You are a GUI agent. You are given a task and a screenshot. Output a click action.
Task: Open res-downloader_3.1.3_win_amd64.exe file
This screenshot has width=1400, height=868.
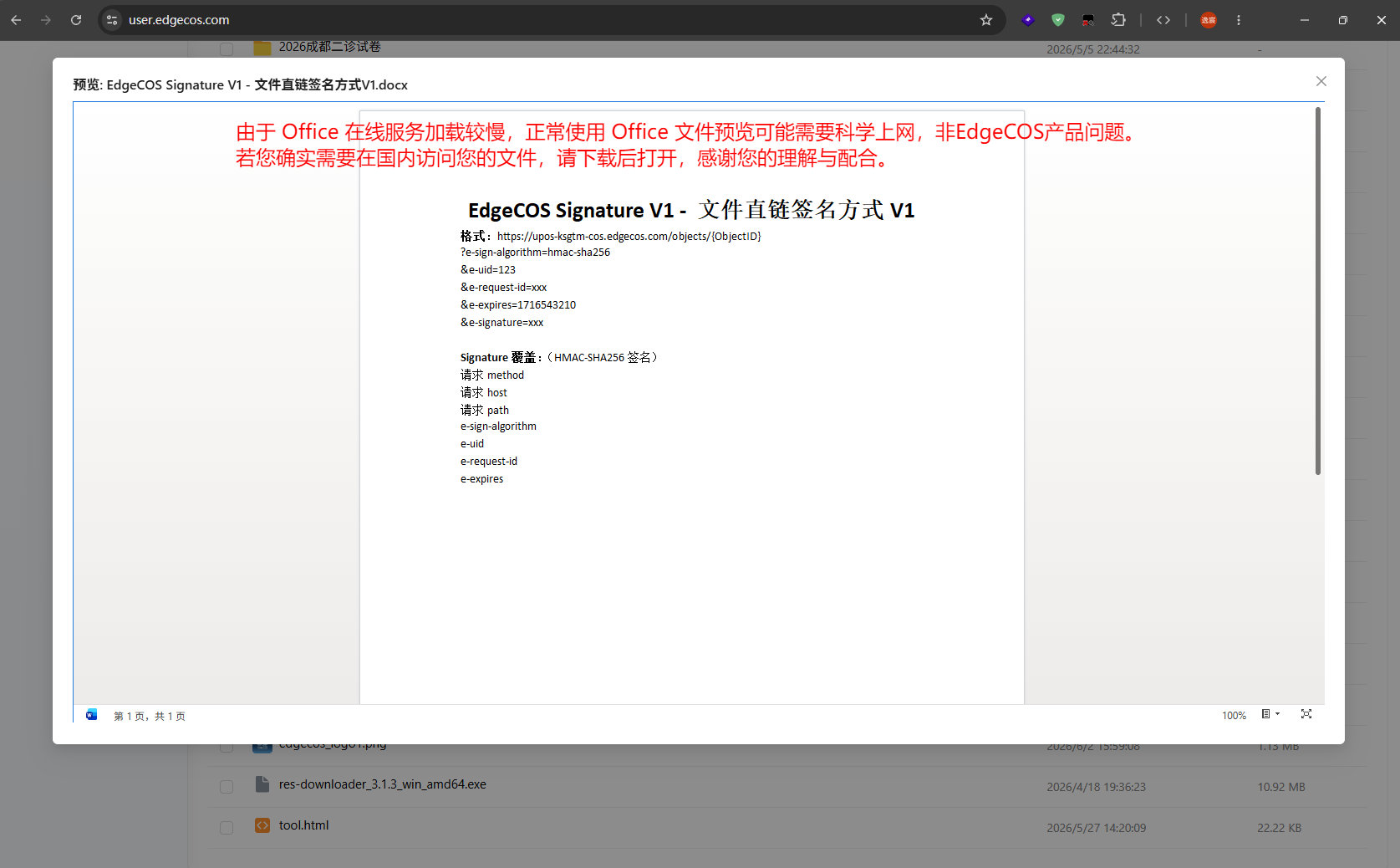[383, 784]
